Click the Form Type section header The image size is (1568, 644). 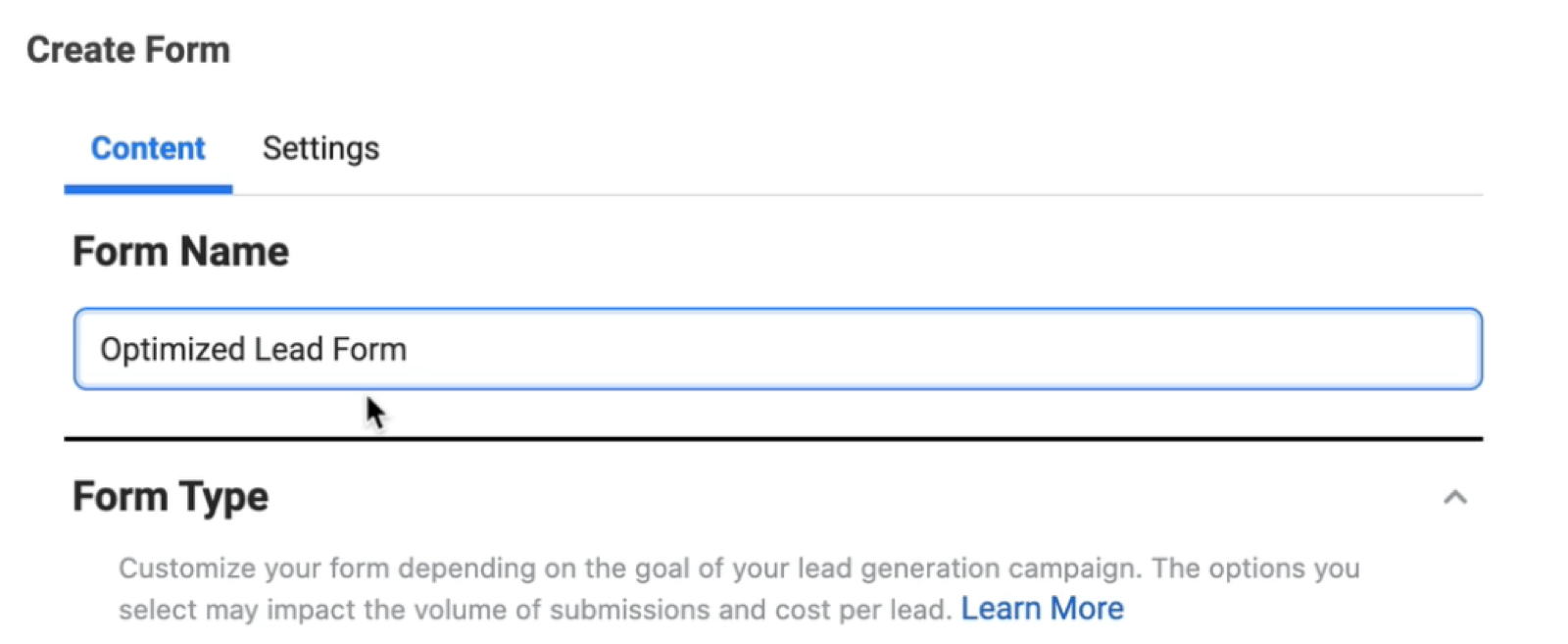point(170,497)
